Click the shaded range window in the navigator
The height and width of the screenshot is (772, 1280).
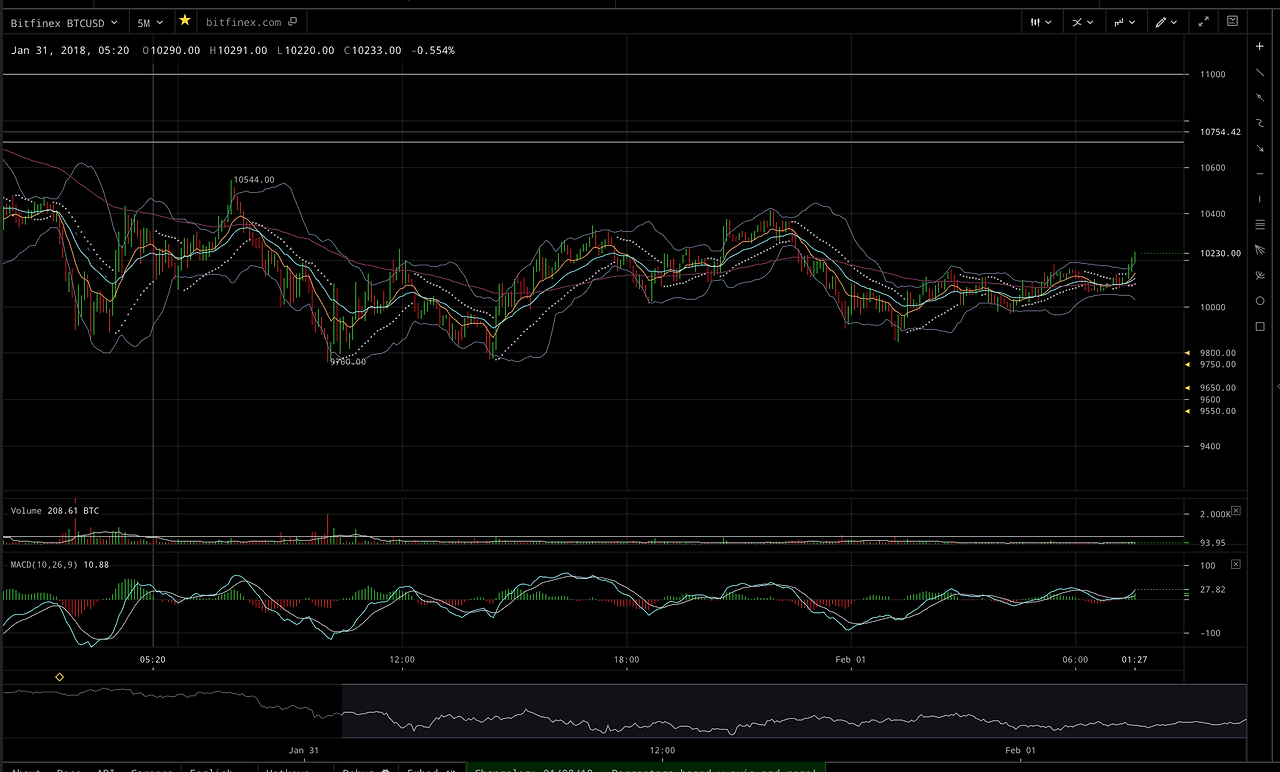(x=794, y=711)
